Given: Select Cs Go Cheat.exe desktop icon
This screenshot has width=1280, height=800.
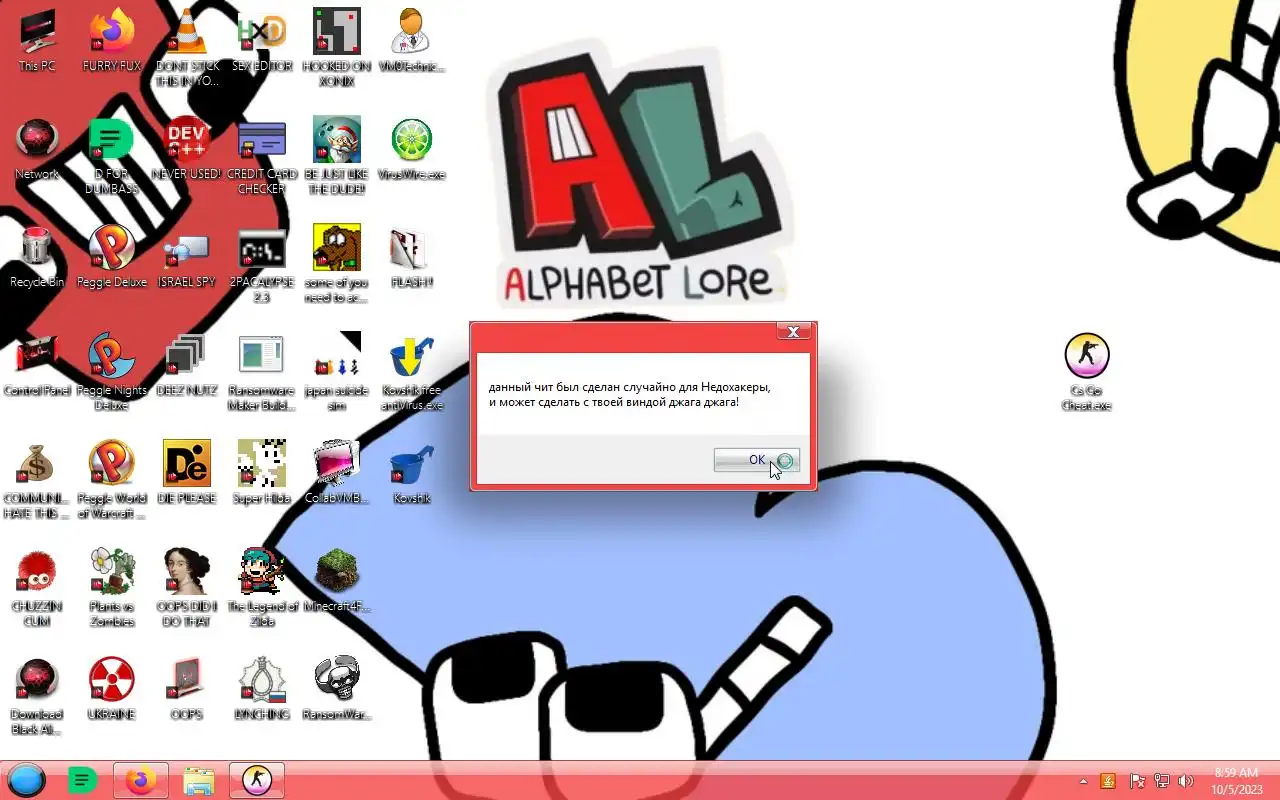Looking at the screenshot, I should (x=1087, y=371).
